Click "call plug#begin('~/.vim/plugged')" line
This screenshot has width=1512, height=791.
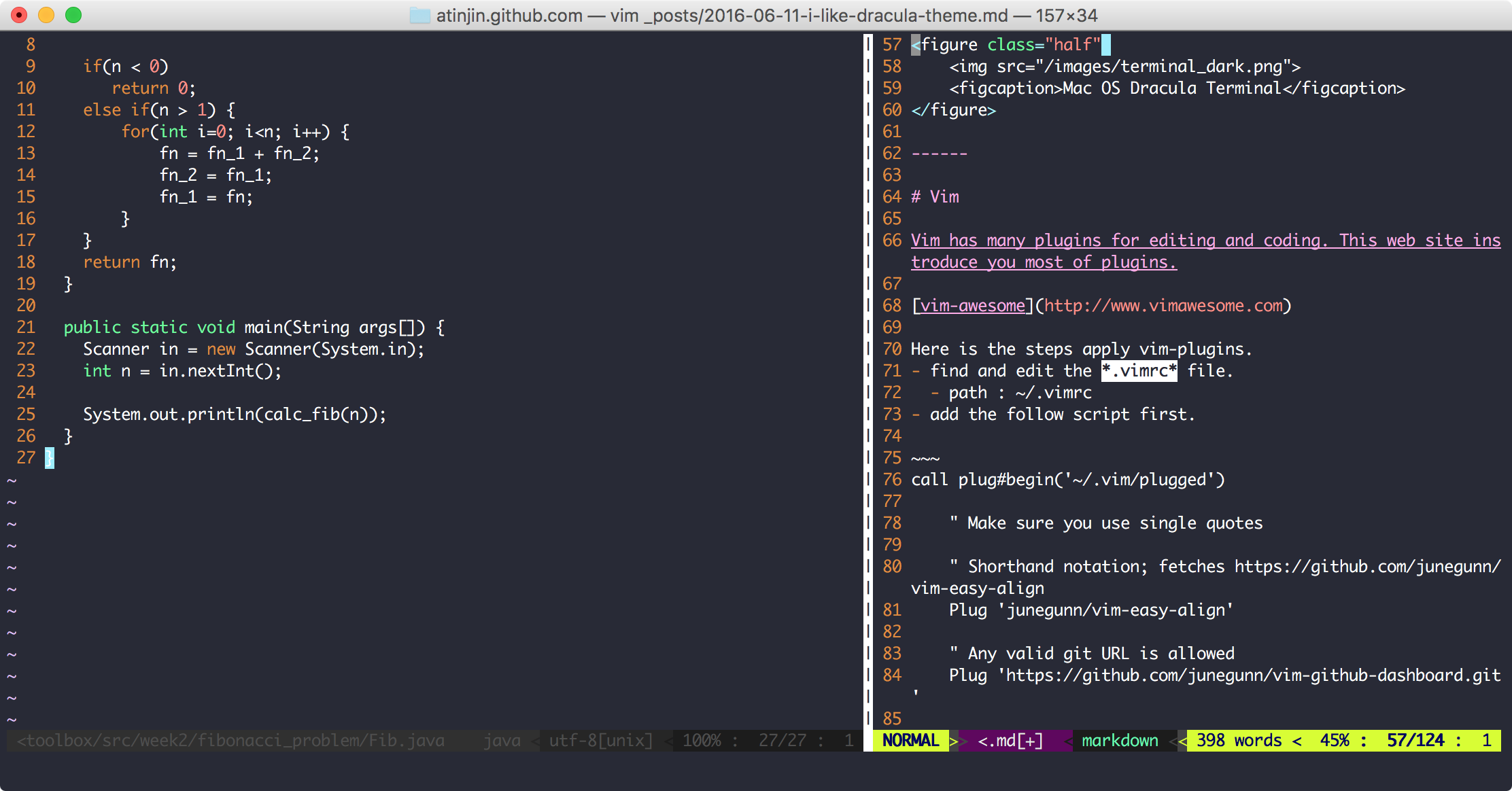point(1068,480)
